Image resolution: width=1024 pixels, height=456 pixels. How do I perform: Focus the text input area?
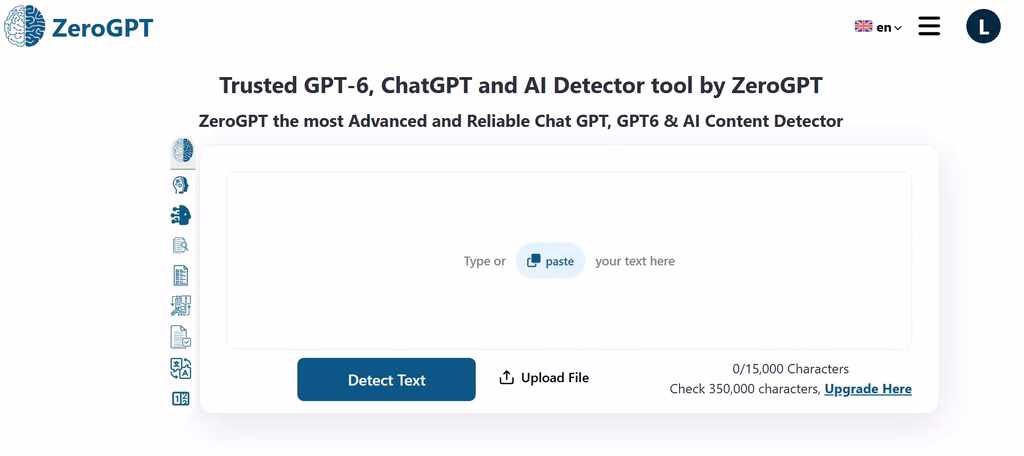[569, 261]
